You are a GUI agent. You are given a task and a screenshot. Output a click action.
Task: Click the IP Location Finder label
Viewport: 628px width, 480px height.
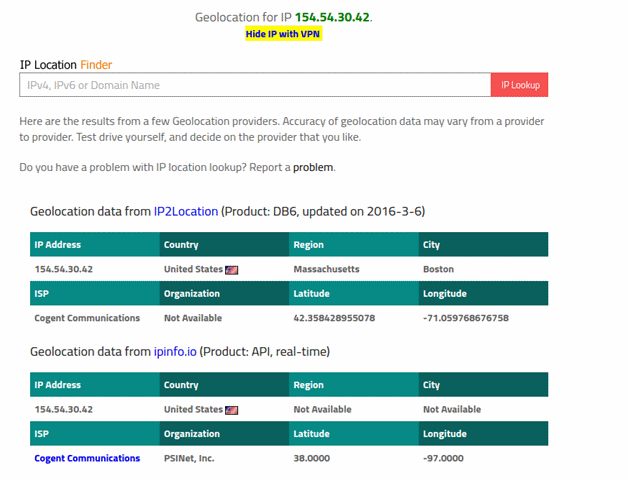(x=66, y=64)
